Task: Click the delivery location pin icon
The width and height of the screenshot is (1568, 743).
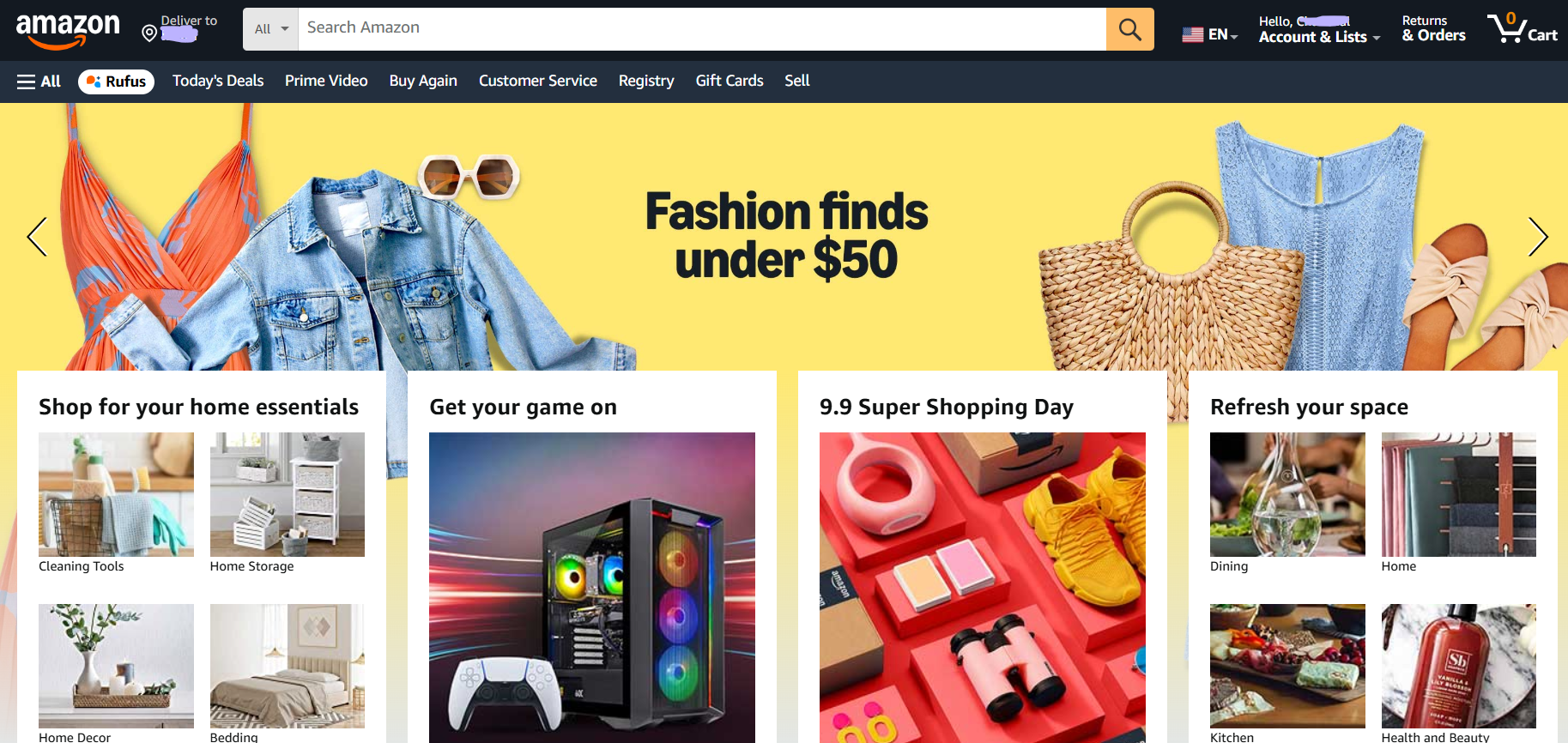Action: pyautogui.click(x=149, y=33)
